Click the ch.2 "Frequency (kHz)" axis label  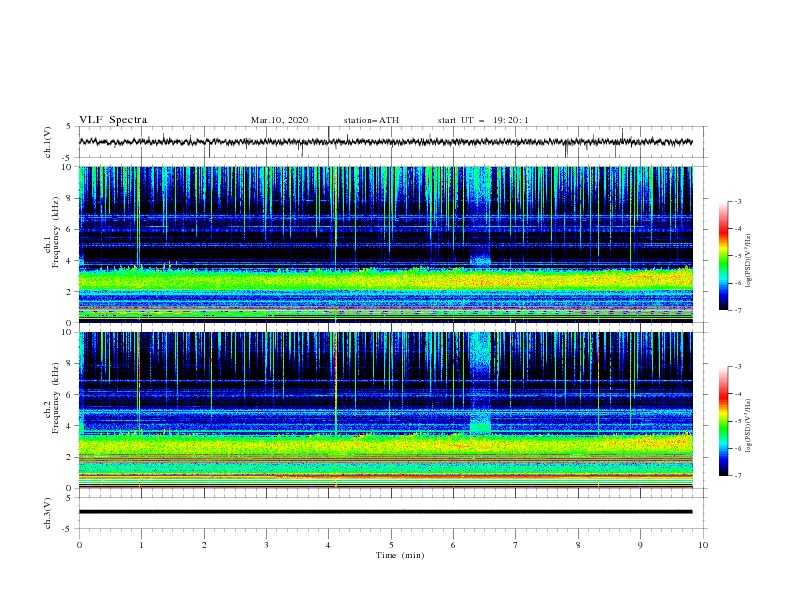point(55,398)
